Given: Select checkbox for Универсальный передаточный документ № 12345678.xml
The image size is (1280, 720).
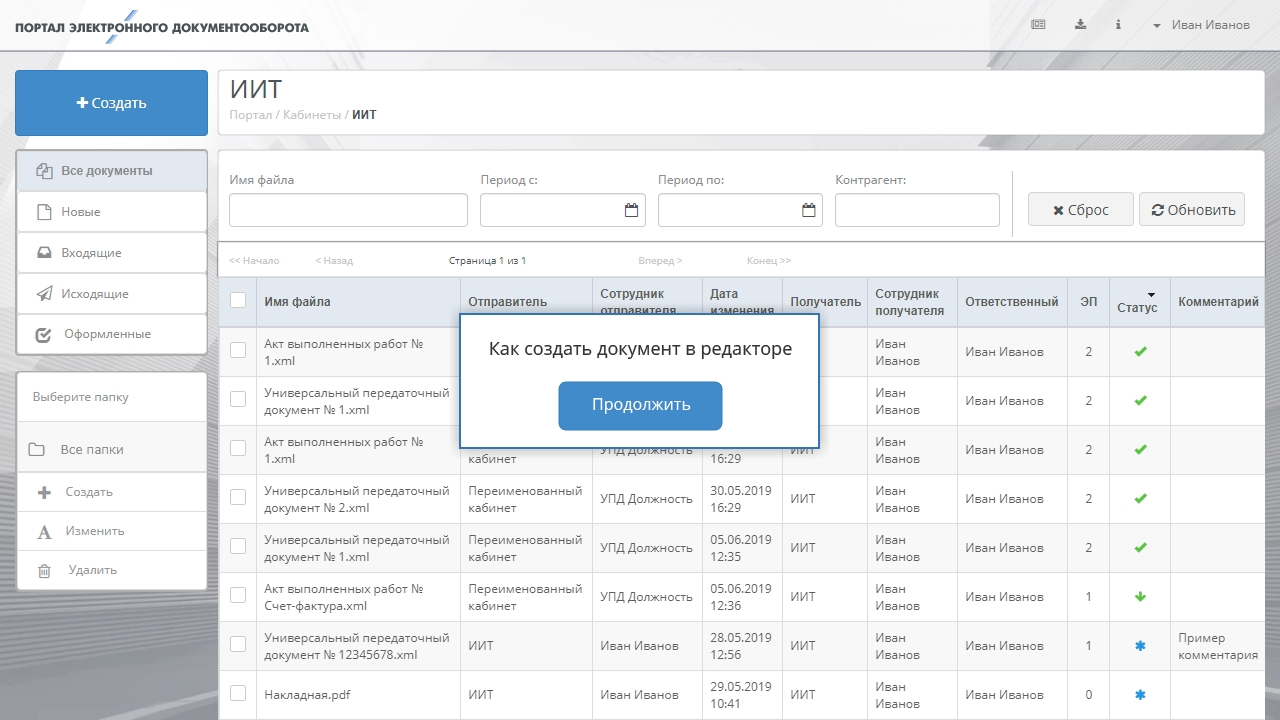Looking at the screenshot, I should click(x=238, y=644).
